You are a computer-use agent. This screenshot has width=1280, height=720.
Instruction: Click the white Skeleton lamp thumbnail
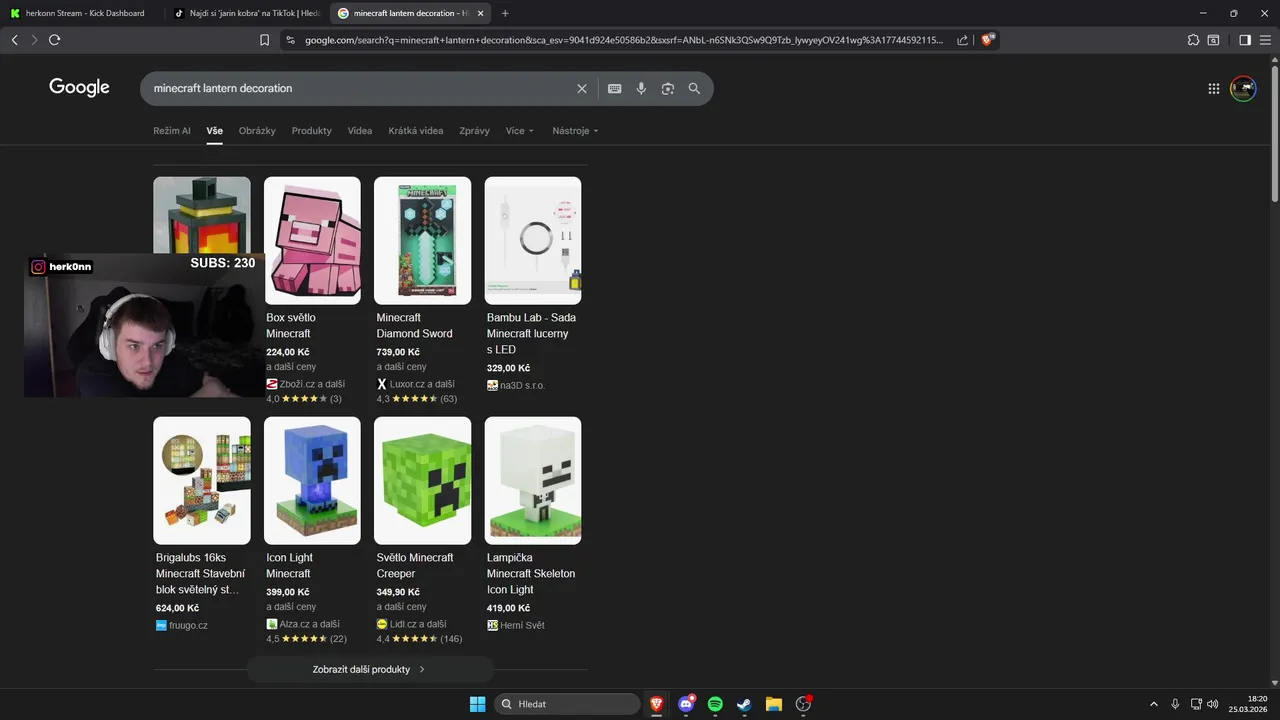coord(533,481)
